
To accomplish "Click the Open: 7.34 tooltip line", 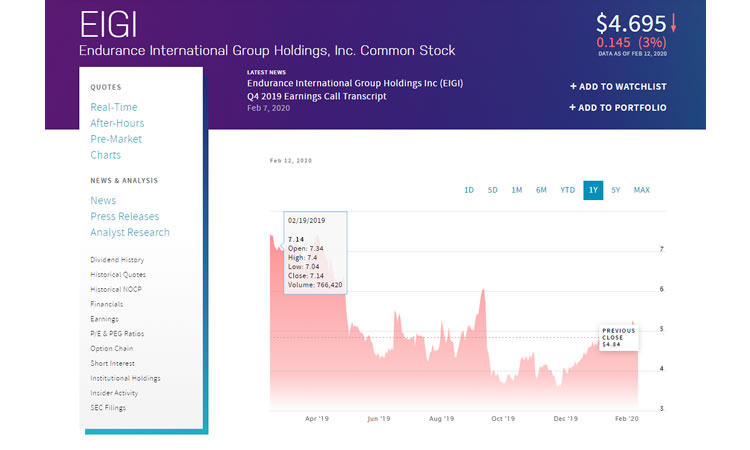I will [x=306, y=249].
